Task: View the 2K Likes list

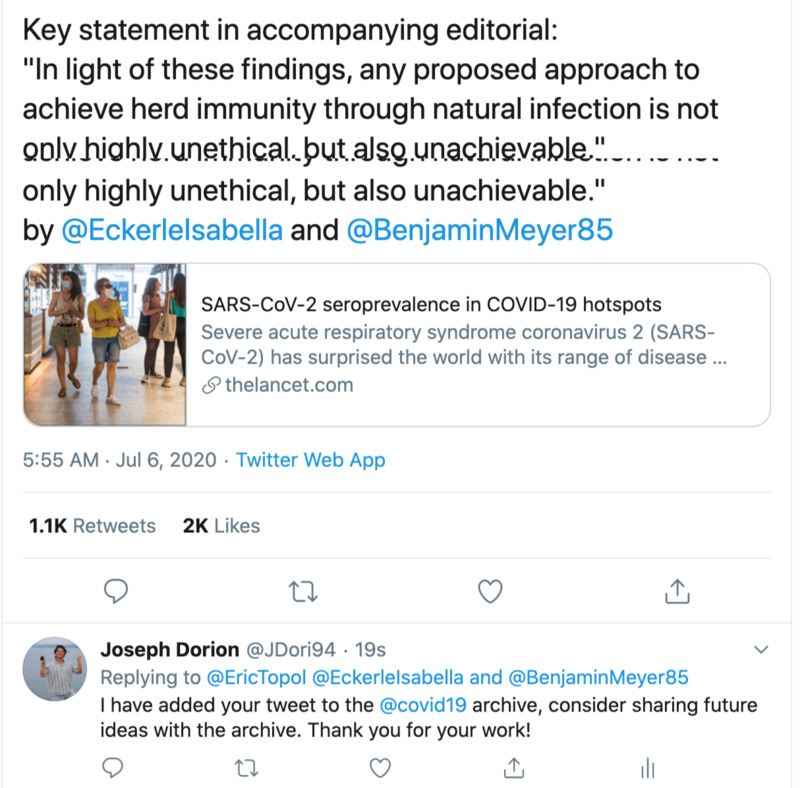Action: click(x=221, y=525)
